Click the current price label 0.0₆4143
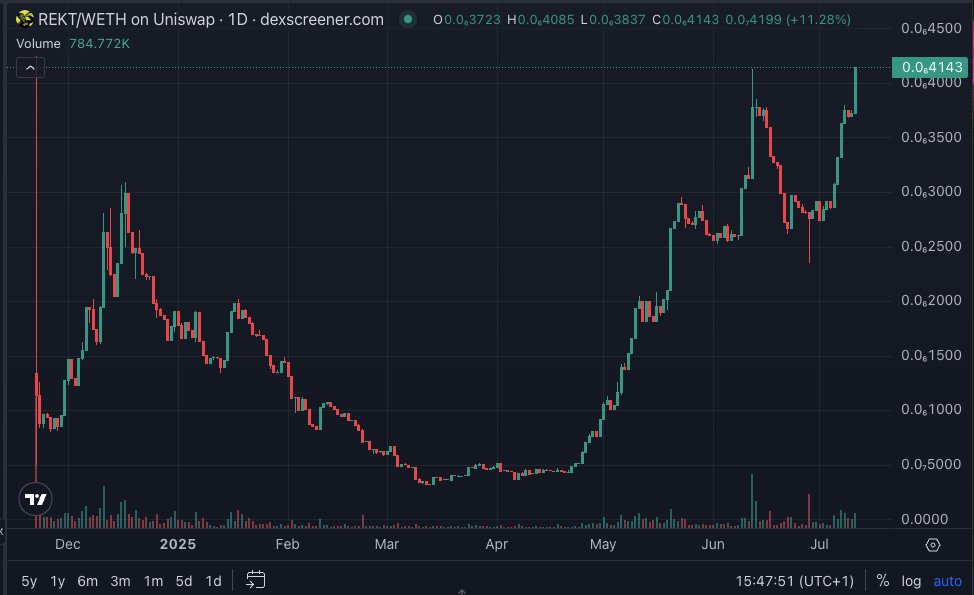 pyautogui.click(x=929, y=67)
